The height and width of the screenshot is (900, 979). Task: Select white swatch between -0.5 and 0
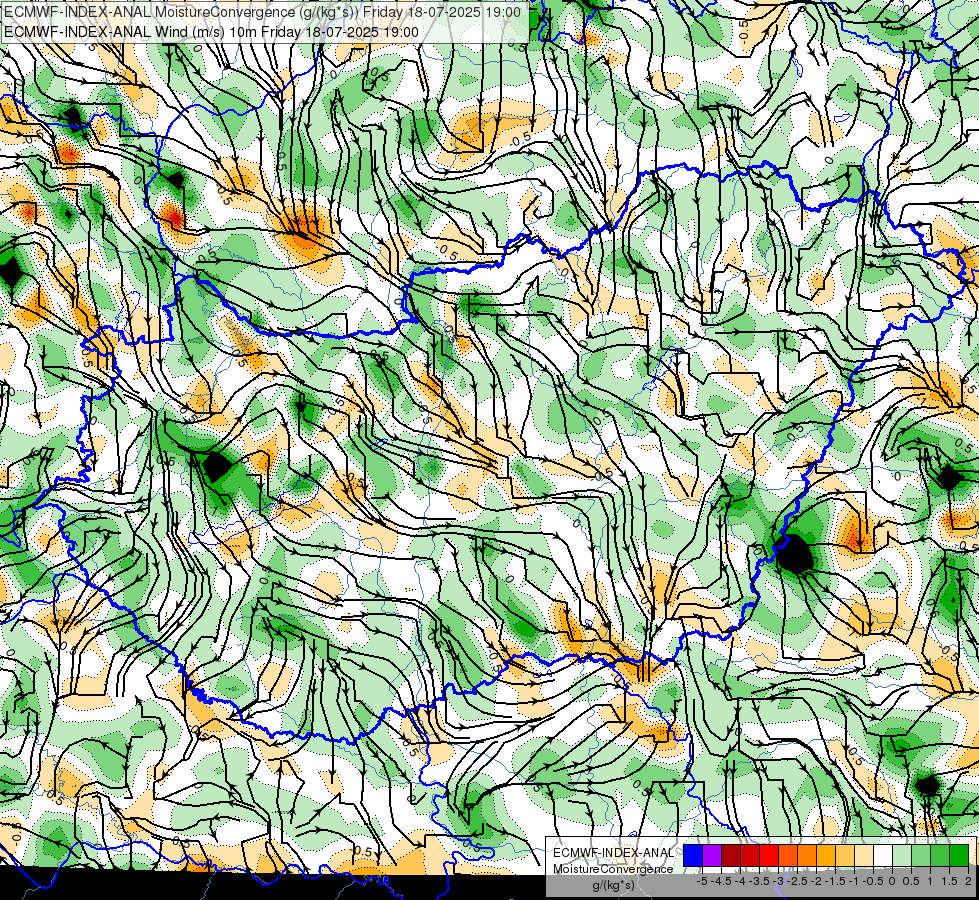883,856
